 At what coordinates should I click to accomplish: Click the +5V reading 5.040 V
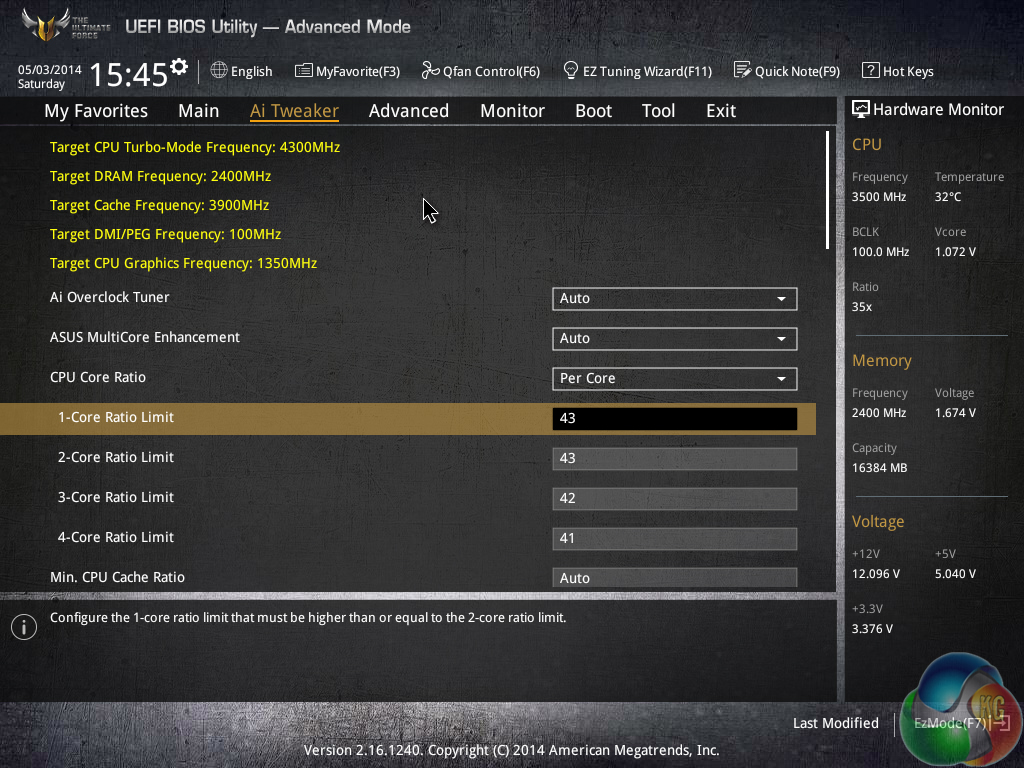955,574
